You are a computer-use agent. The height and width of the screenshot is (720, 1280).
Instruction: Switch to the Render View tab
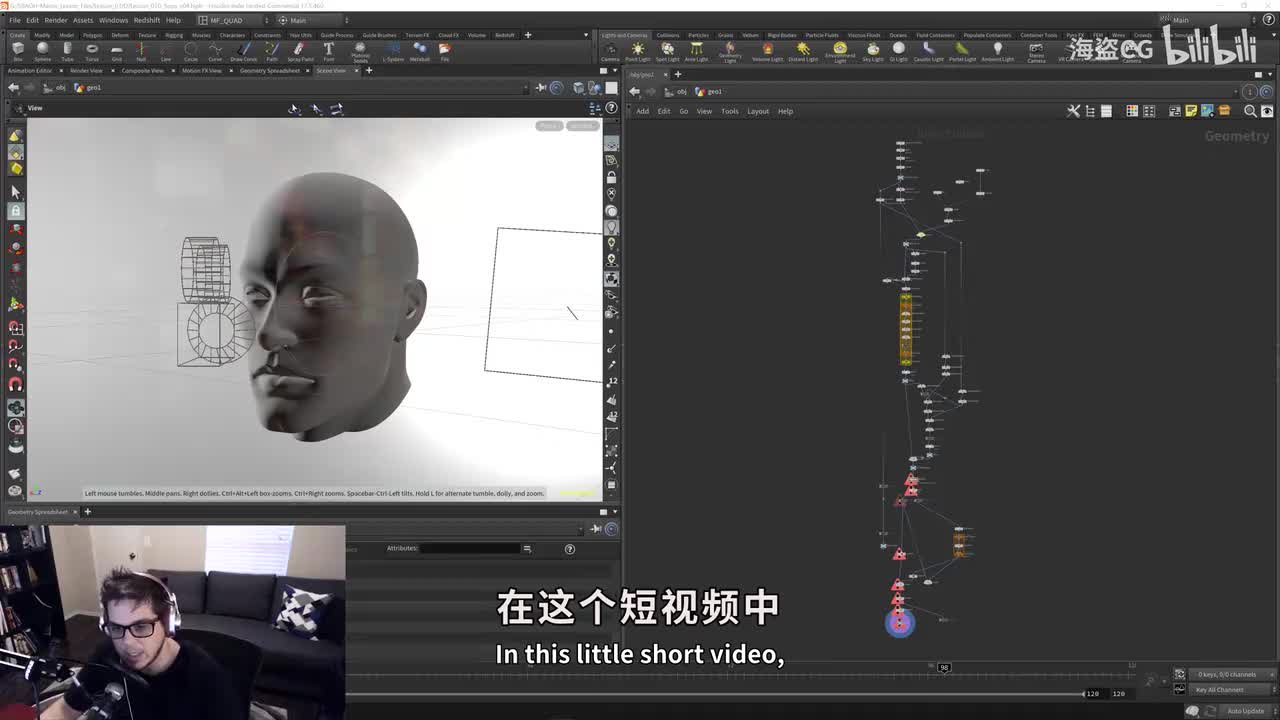click(86, 71)
